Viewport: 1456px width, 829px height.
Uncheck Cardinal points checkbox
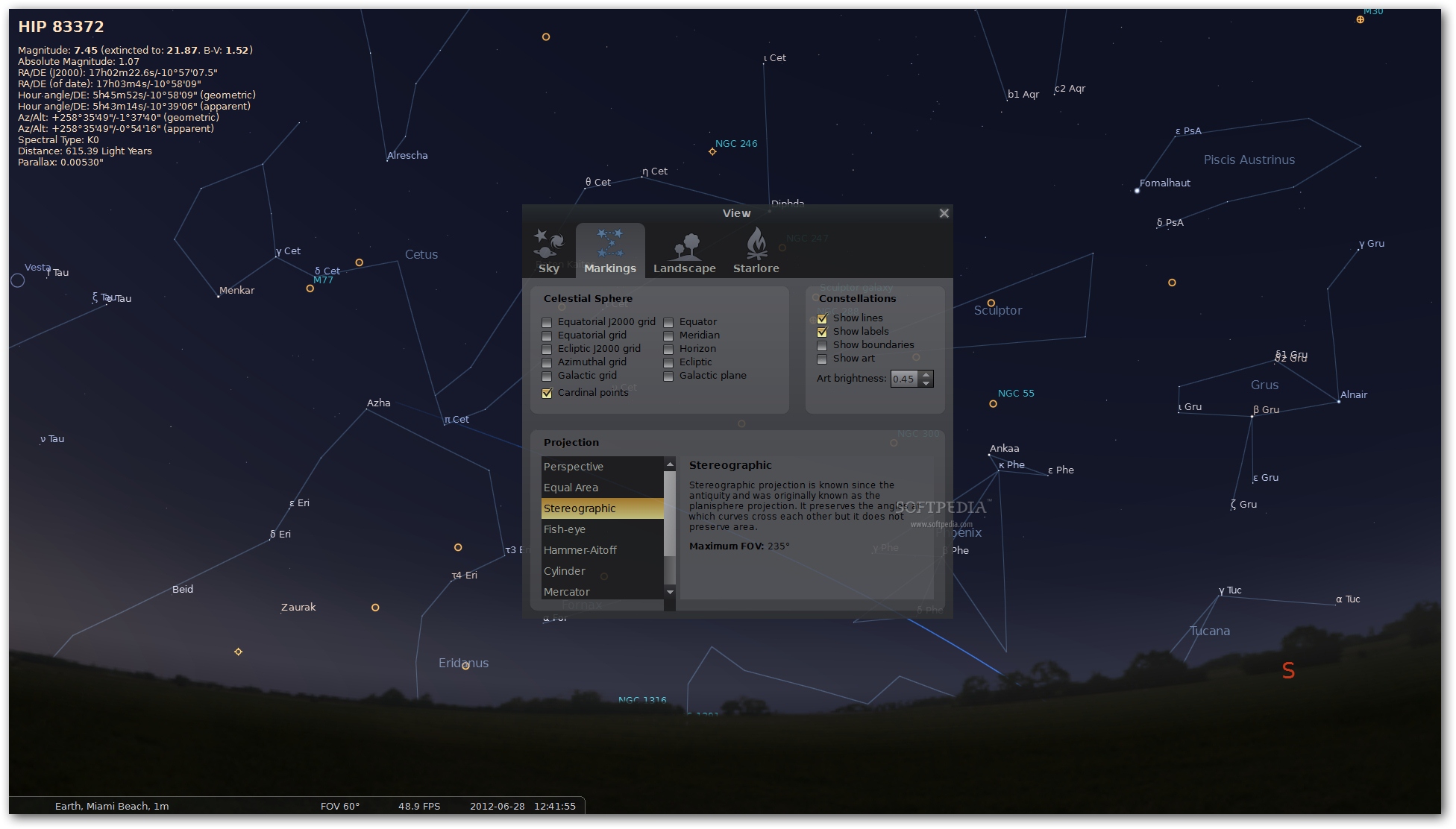547,394
